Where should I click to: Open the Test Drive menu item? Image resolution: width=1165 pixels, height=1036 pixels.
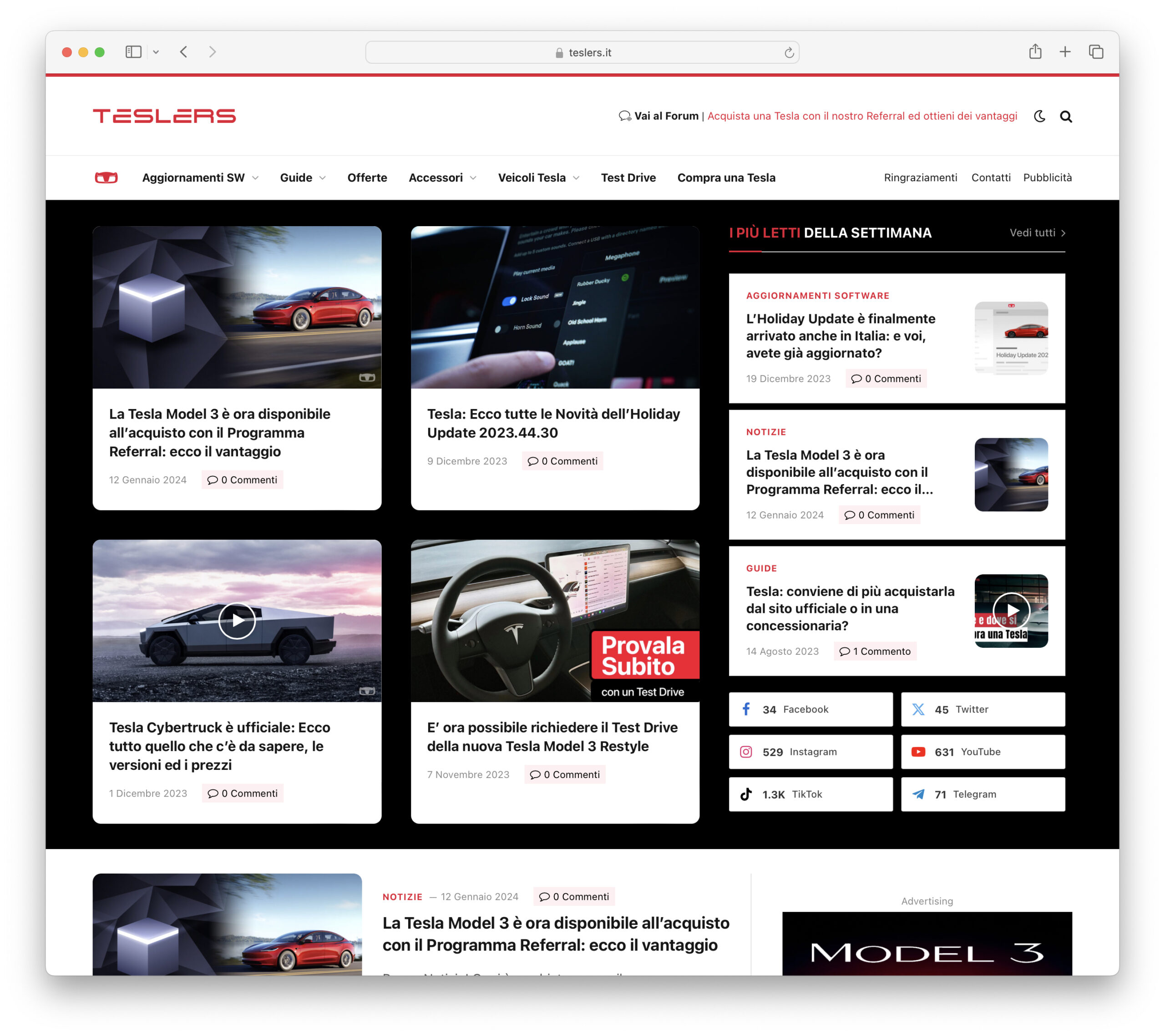(628, 178)
